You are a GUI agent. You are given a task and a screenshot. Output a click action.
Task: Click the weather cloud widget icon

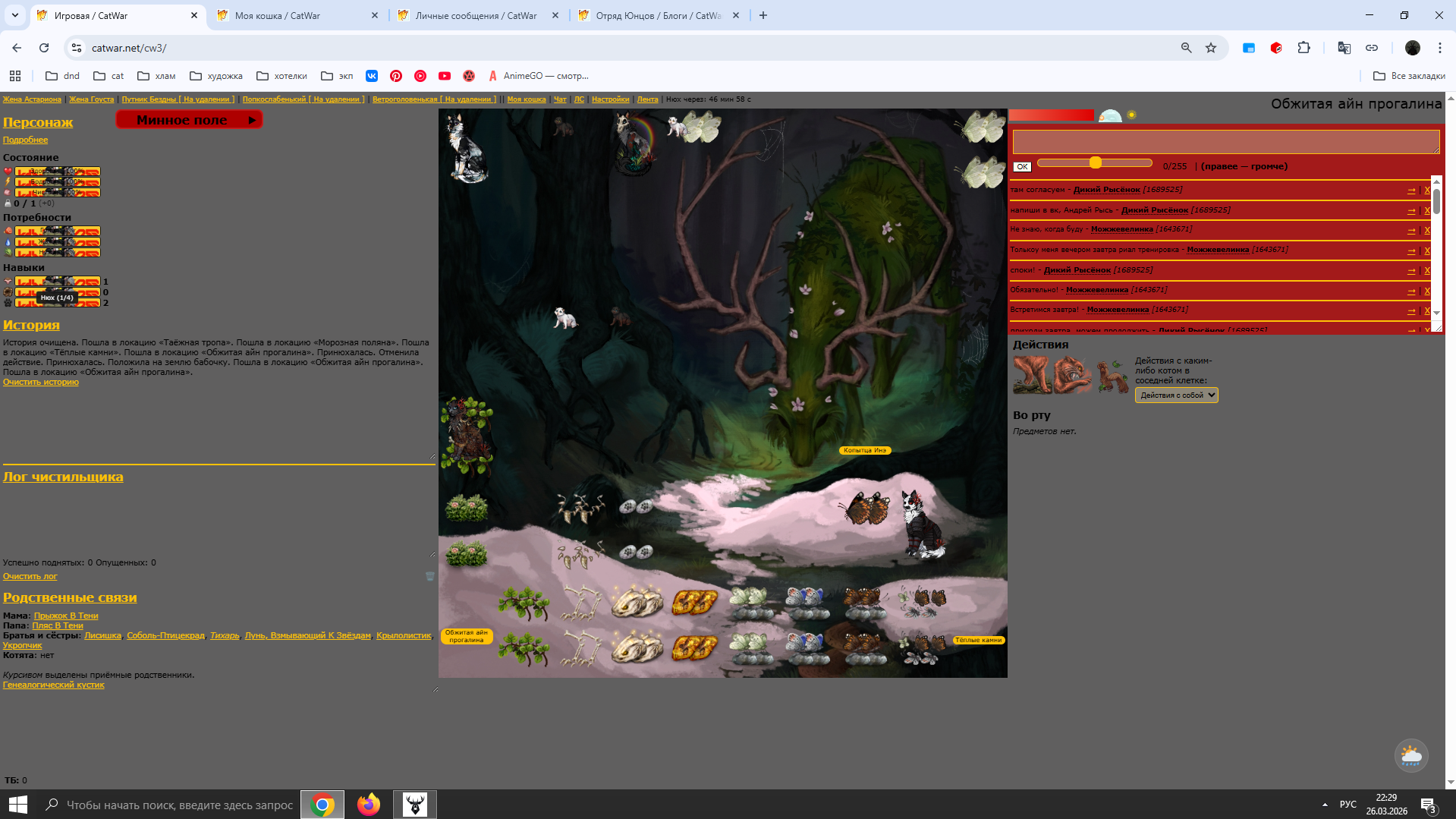[1410, 755]
